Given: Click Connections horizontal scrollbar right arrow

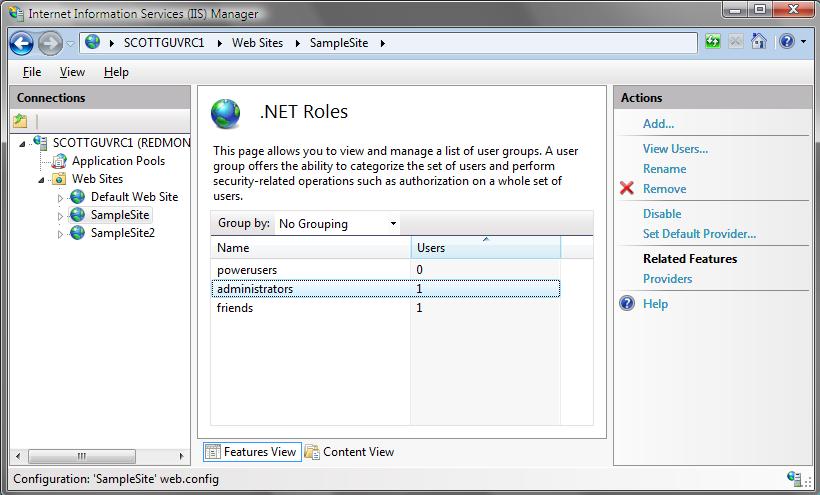Looking at the screenshot, I should pyautogui.click(x=181, y=456).
